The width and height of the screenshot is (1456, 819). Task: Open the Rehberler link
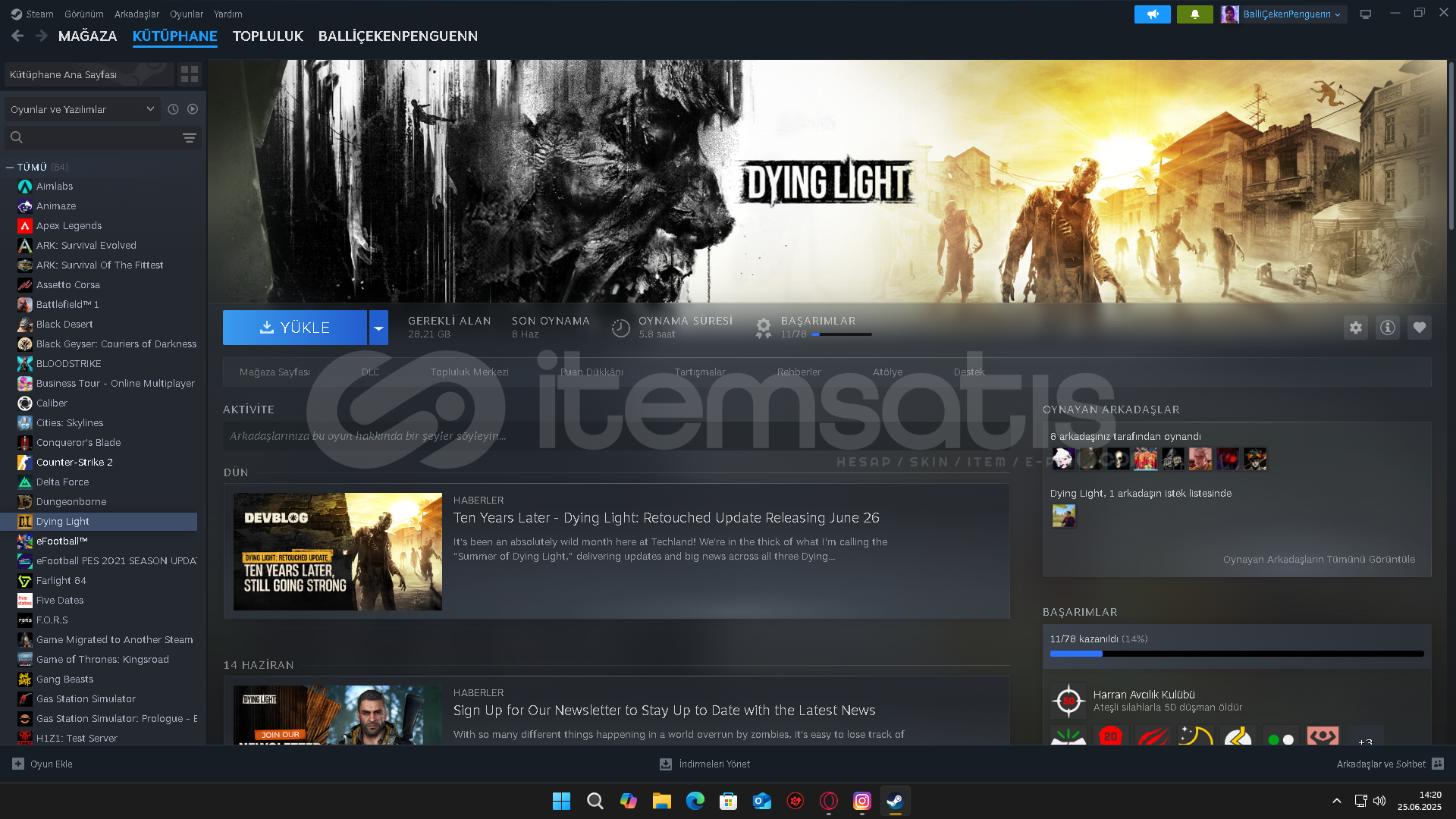pyautogui.click(x=799, y=372)
